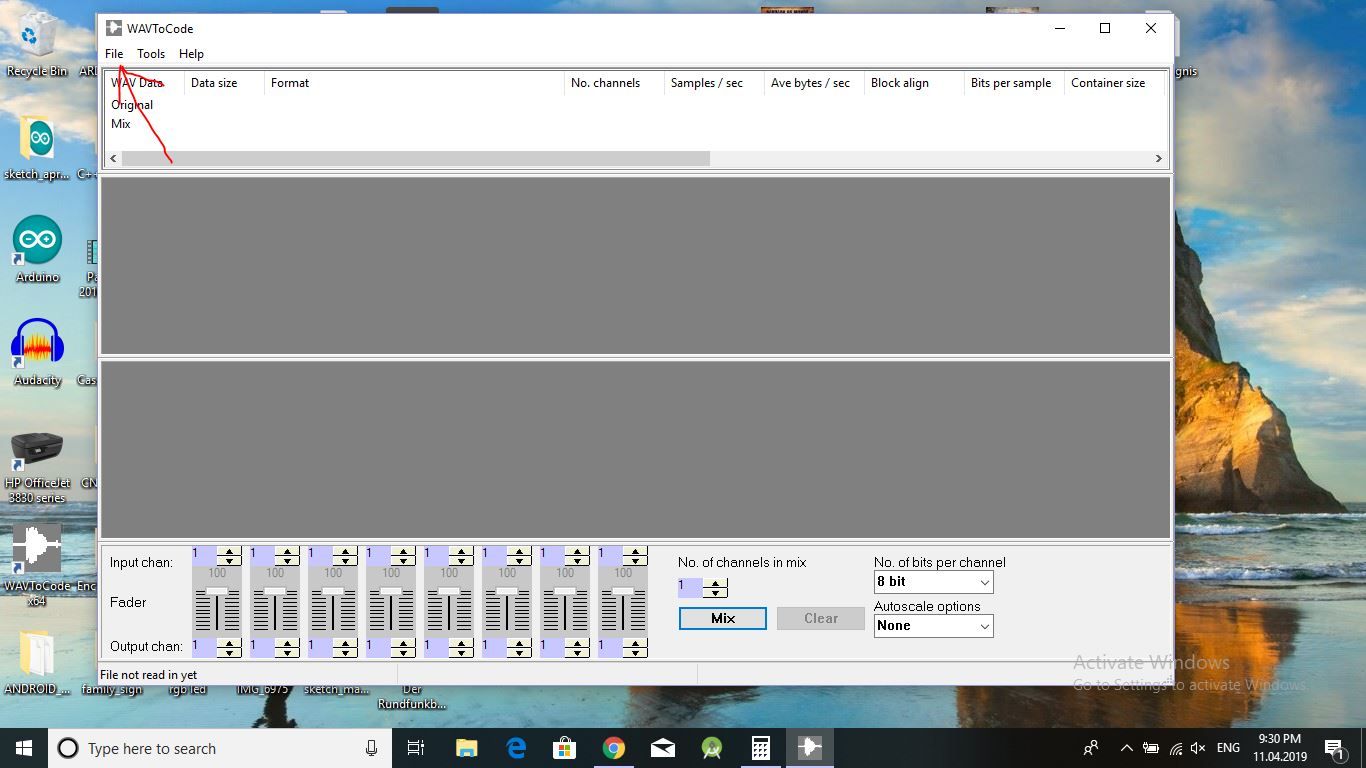
Task: Increase the first Input chan spinner
Action: point(229,551)
